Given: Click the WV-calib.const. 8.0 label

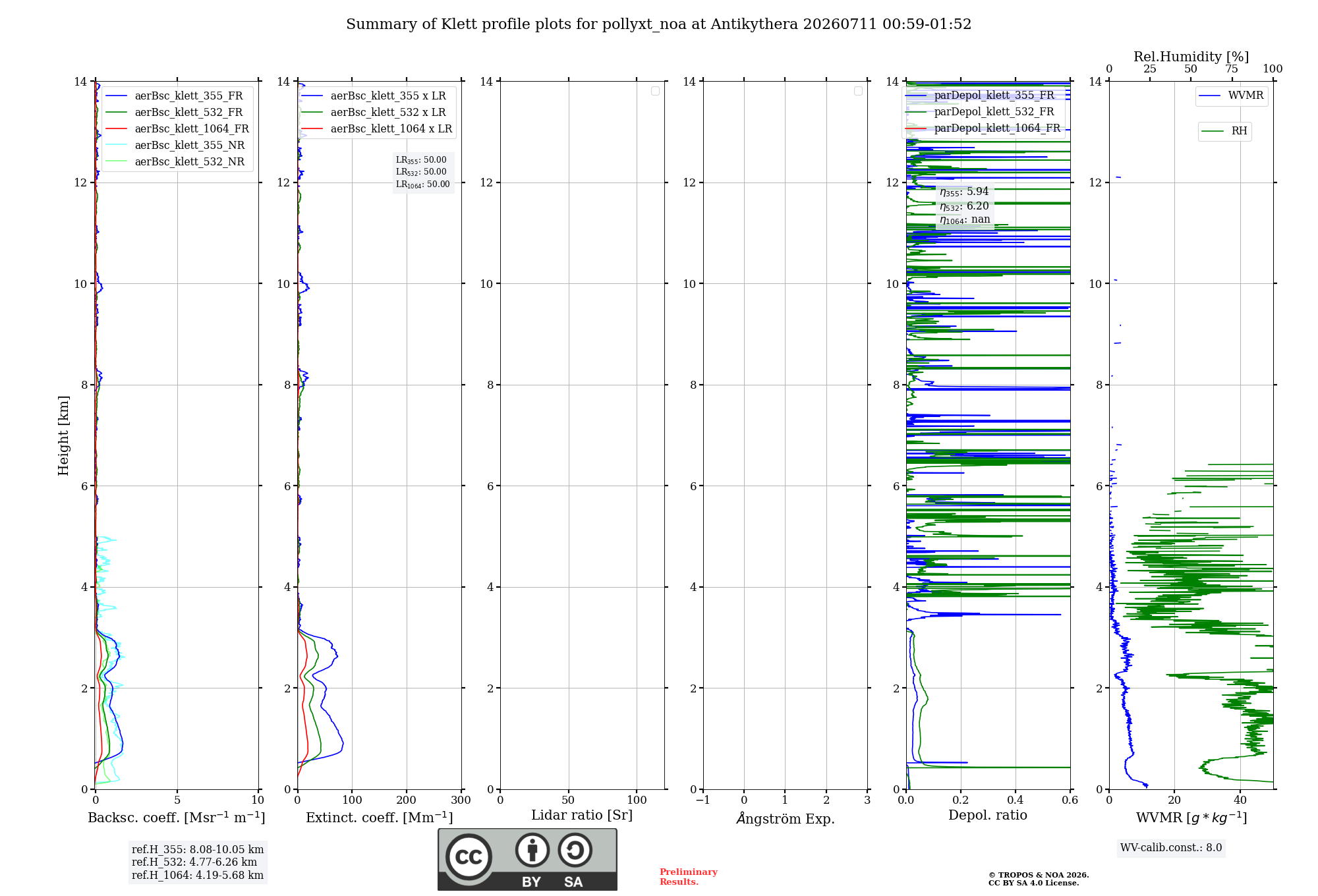Looking at the screenshot, I should (1171, 848).
